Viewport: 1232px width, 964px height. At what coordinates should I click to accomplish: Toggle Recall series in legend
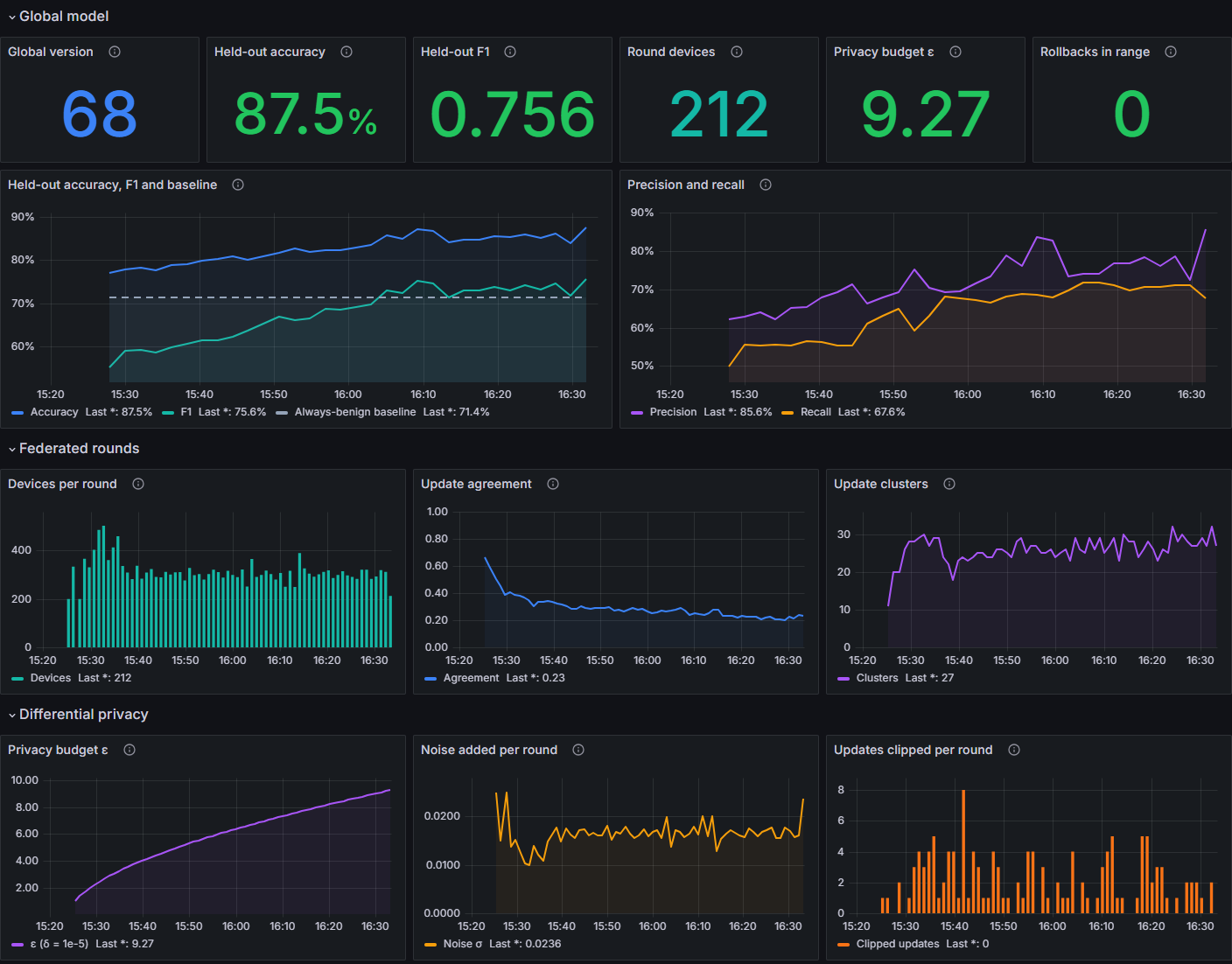click(x=815, y=412)
